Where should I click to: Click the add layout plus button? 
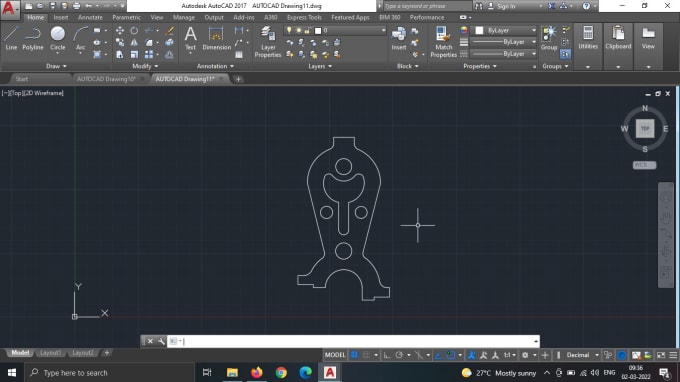(x=107, y=353)
